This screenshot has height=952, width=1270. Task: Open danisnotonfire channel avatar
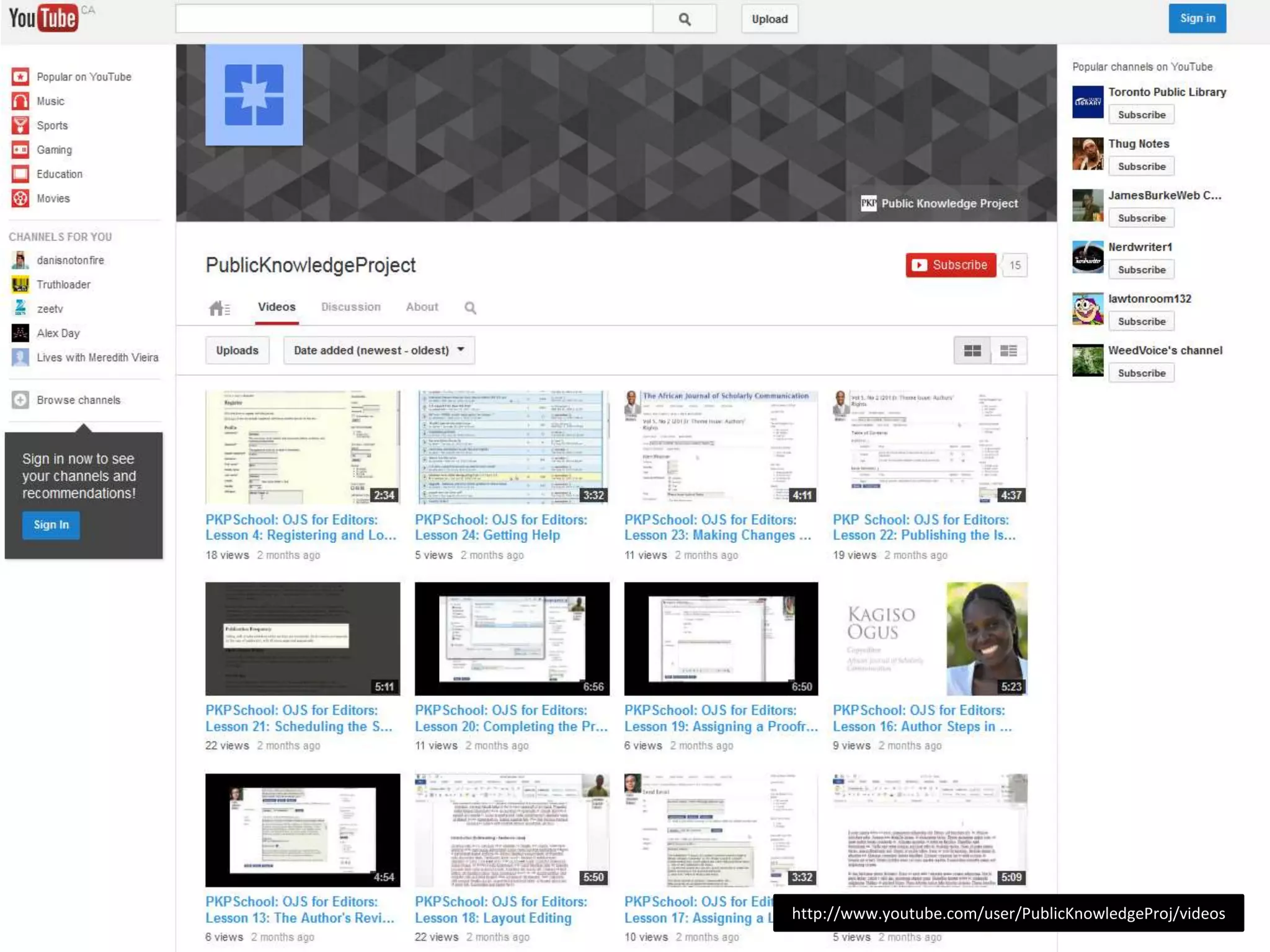(x=20, y=260)
